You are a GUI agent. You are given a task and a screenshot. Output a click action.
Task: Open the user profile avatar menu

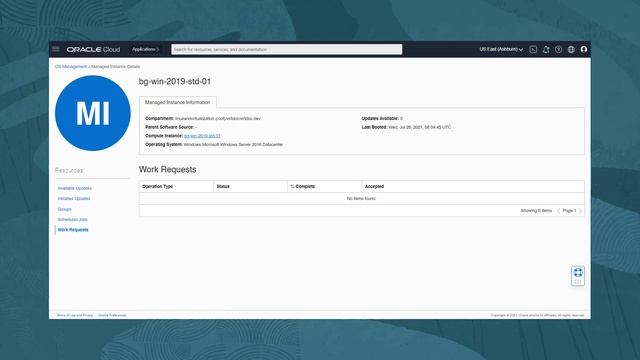point(584,49)
